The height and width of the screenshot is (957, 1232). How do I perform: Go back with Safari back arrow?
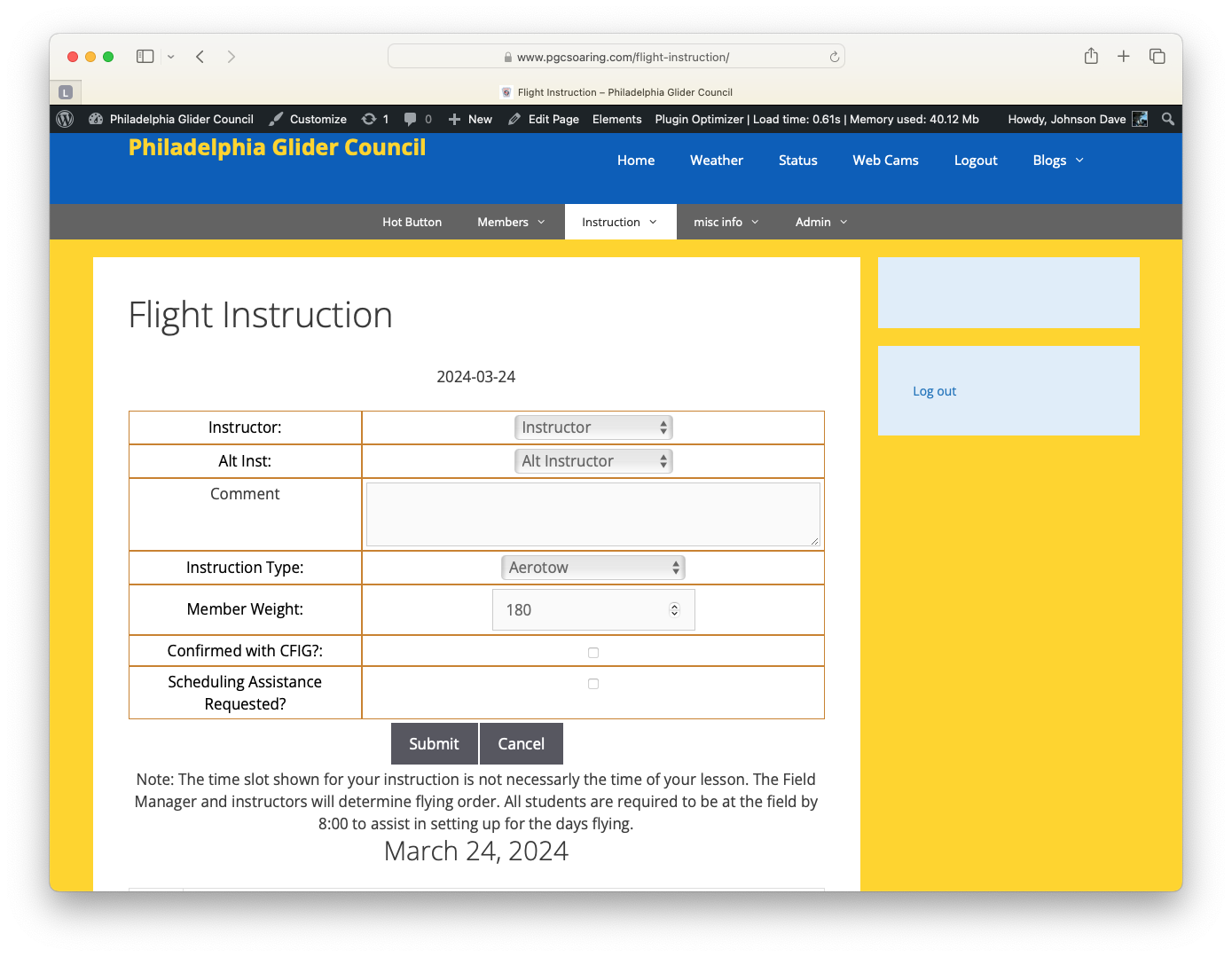point(200,57)
